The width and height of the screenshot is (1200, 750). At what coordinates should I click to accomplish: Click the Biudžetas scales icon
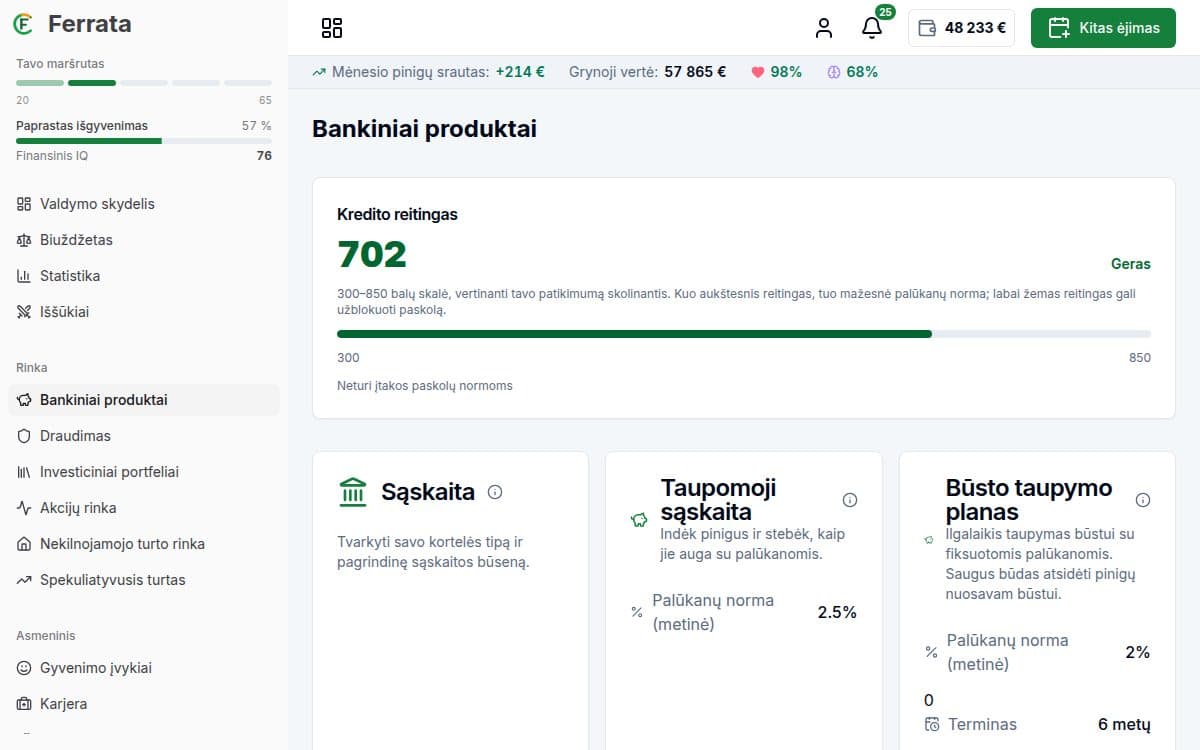pyautogui.click(x=24, y=240)
